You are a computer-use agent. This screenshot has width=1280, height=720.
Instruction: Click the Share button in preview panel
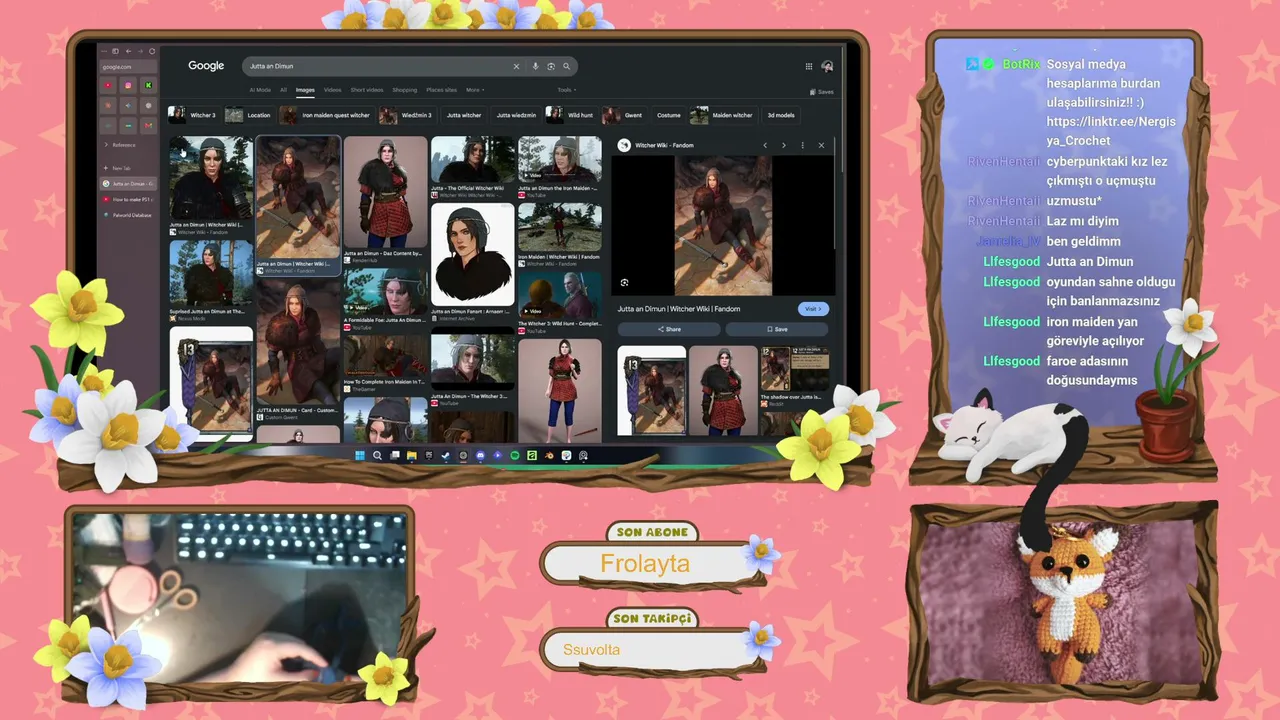[669, 329]
